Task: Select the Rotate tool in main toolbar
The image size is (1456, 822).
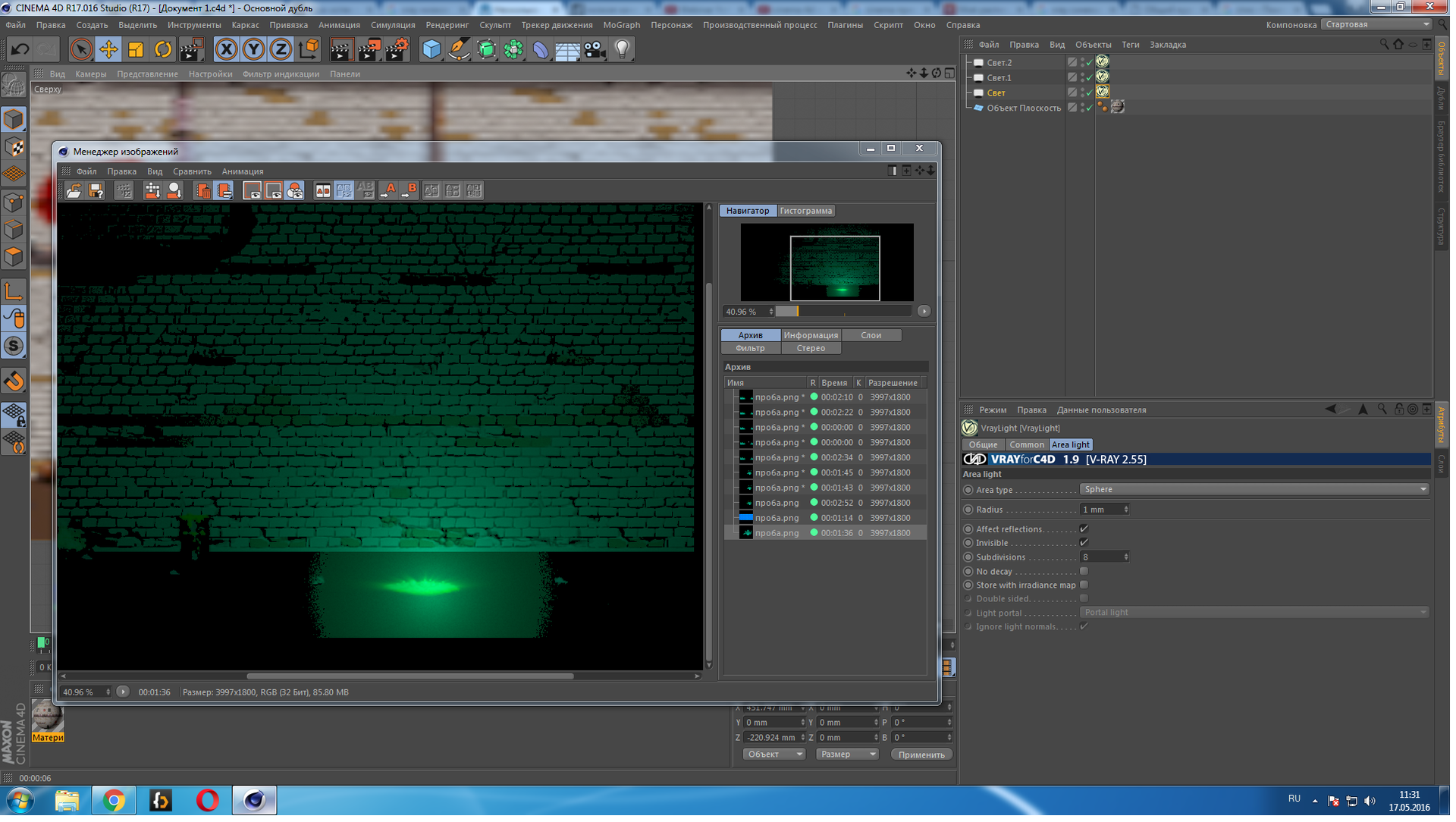Action: pos(163,50)
